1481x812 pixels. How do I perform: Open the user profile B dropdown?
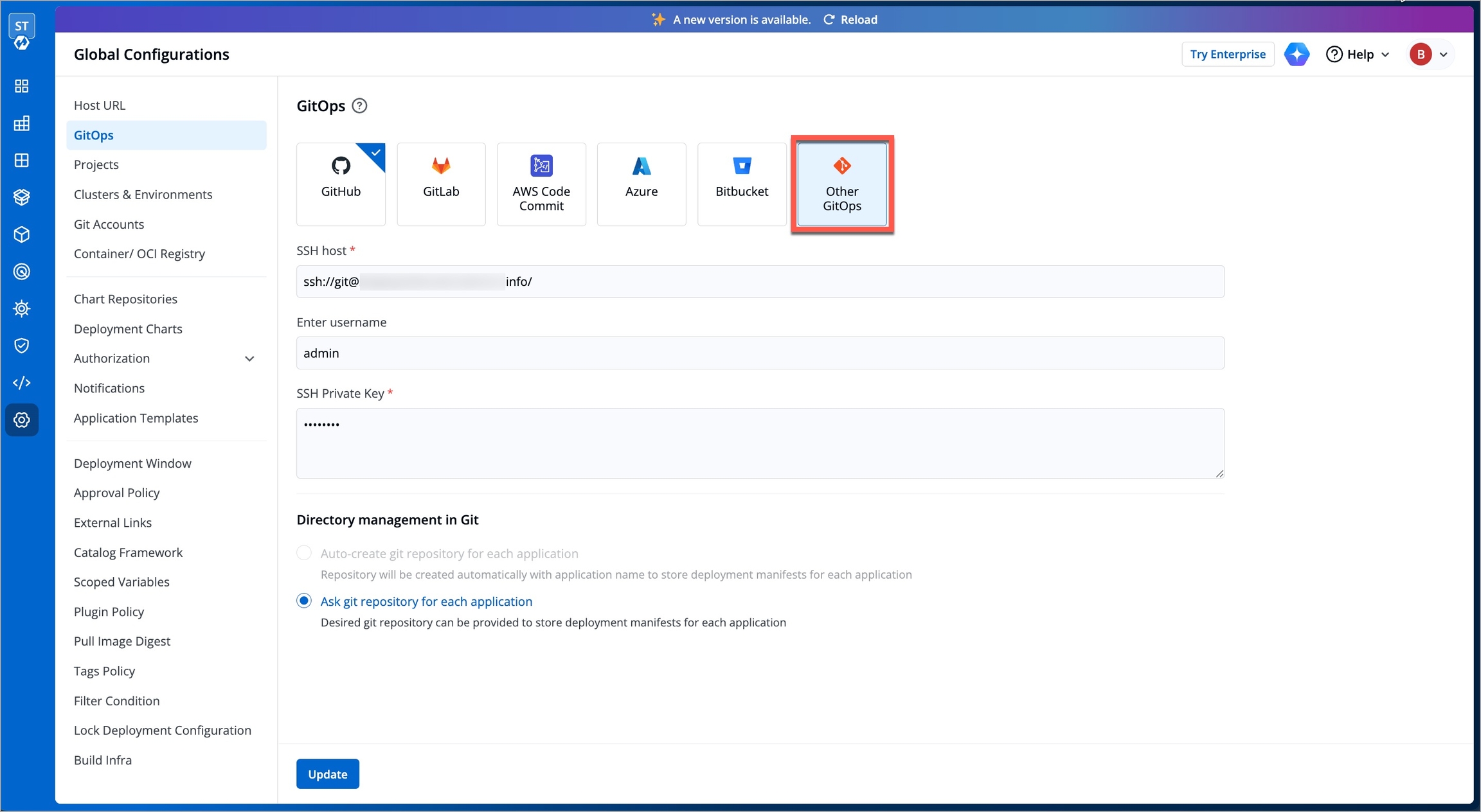(1428, 55)
